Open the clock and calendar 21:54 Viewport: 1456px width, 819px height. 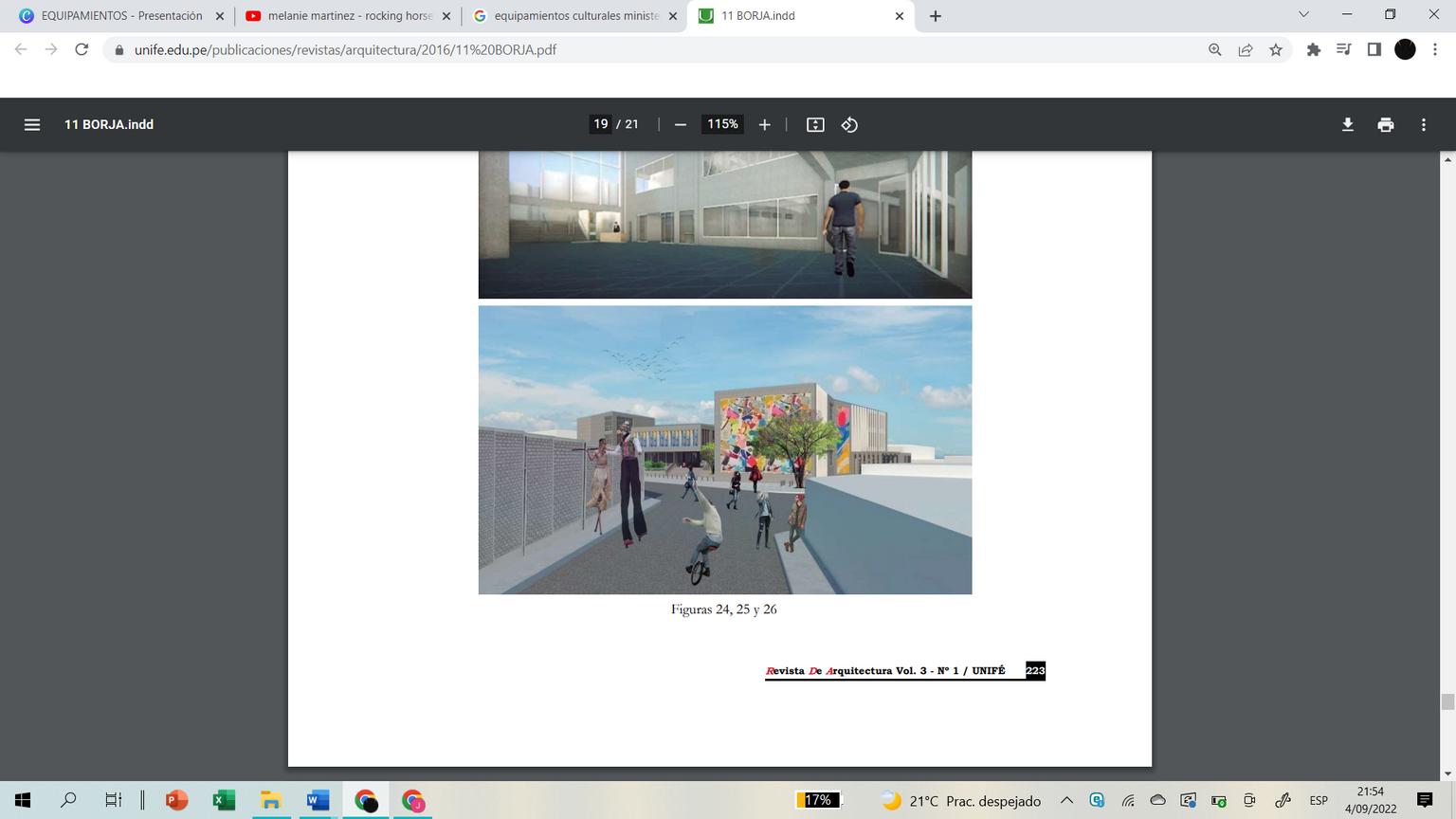pyautogui.click(x=1371, y=800)
